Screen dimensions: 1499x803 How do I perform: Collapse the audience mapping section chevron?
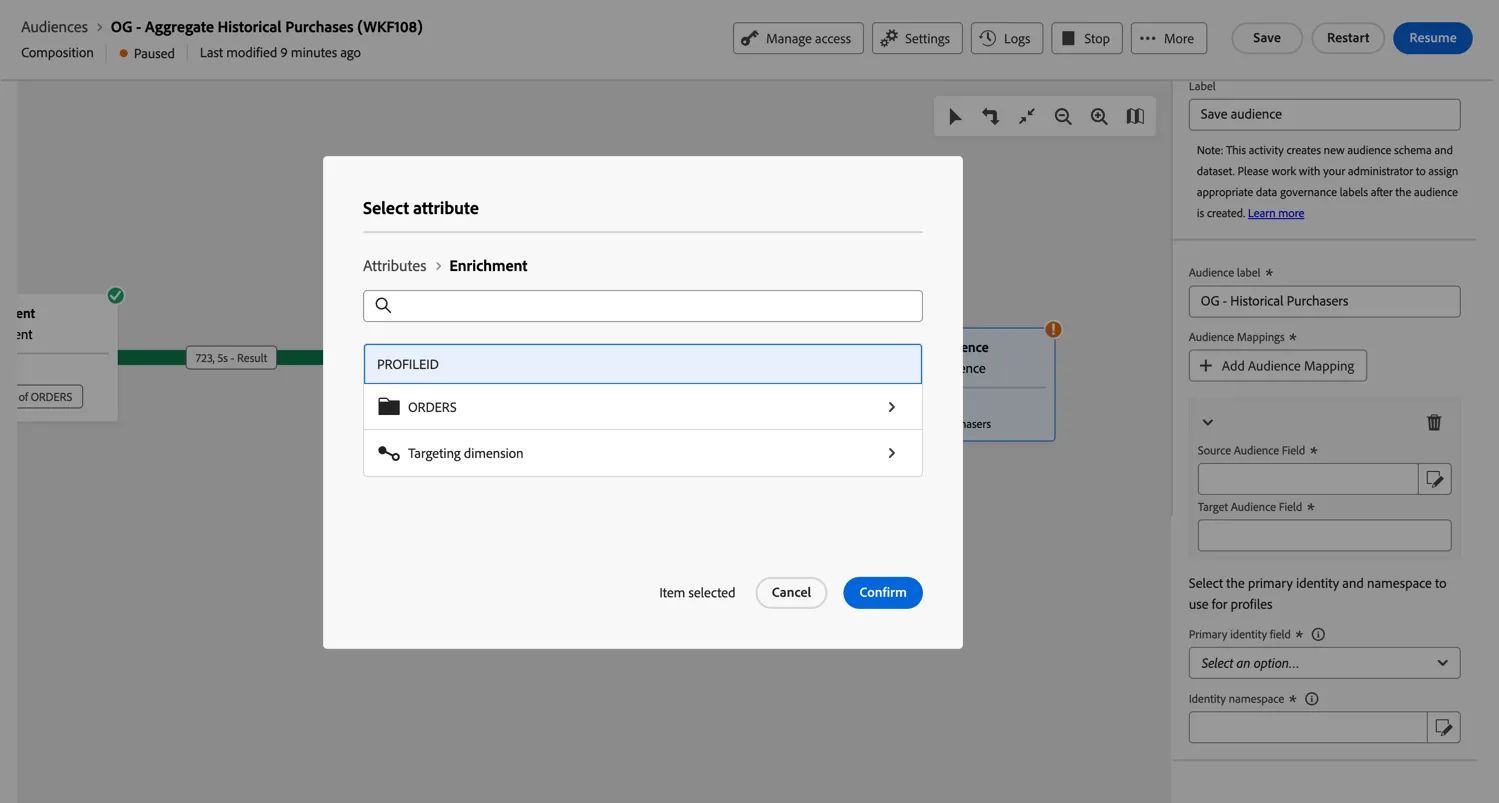point(1208,422)
